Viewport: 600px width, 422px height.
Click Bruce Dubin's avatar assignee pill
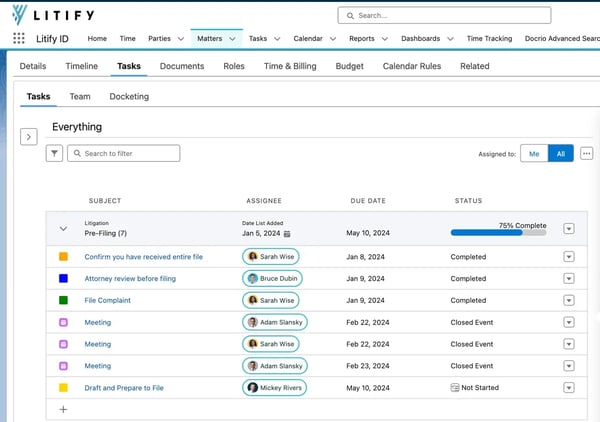pos(274,279)
